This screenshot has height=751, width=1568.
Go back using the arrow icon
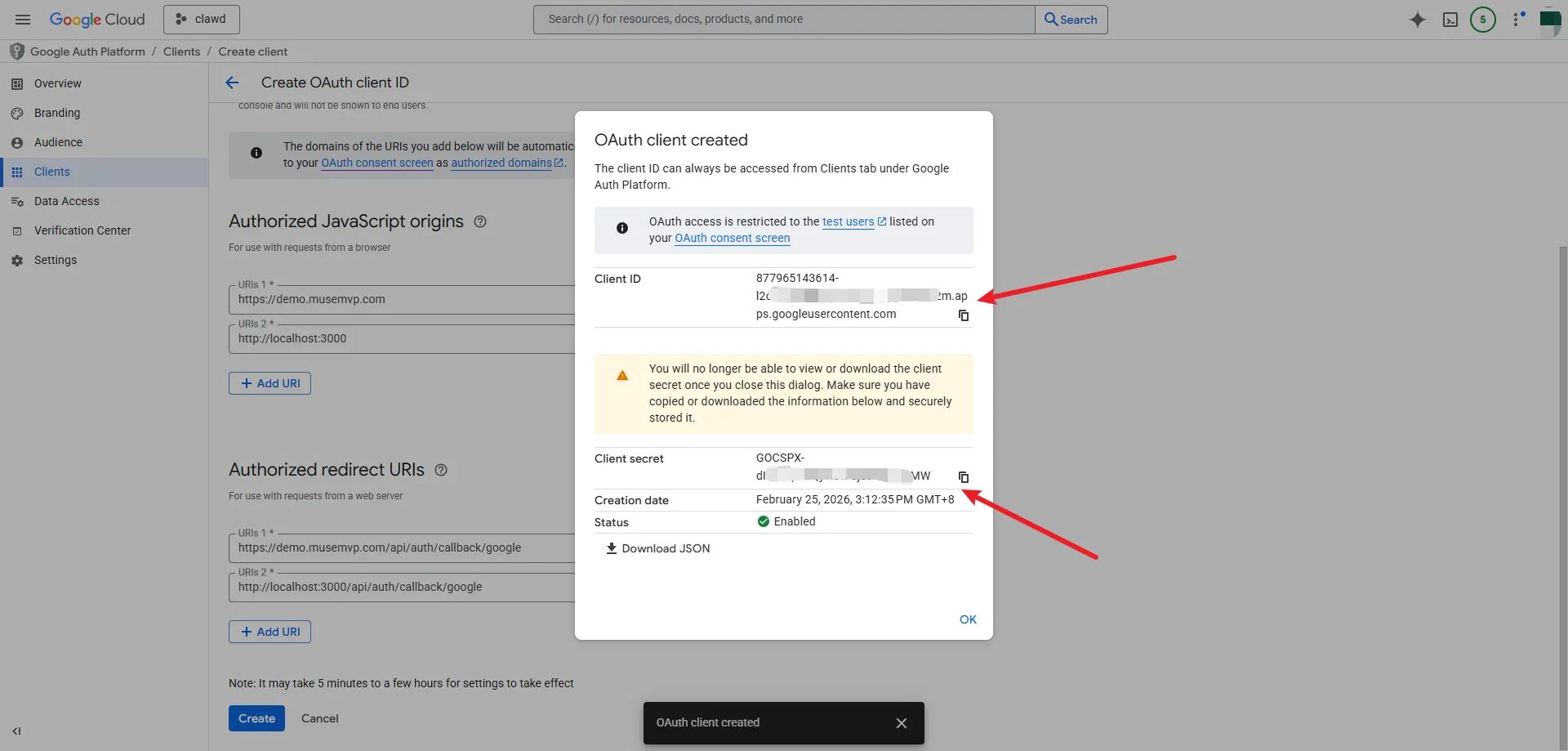pyautogui.click(x=233, y=83)
